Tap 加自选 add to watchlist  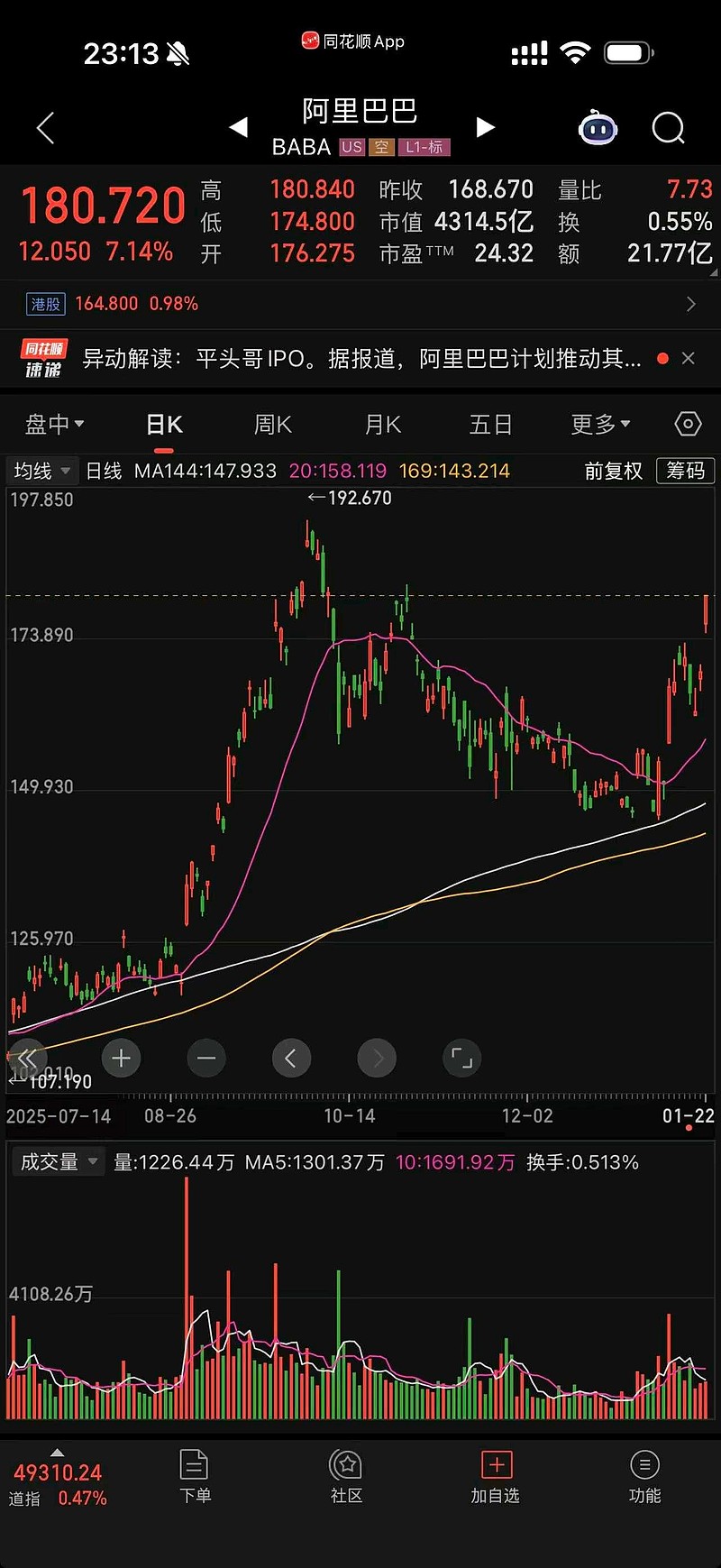click(496, 1477)
